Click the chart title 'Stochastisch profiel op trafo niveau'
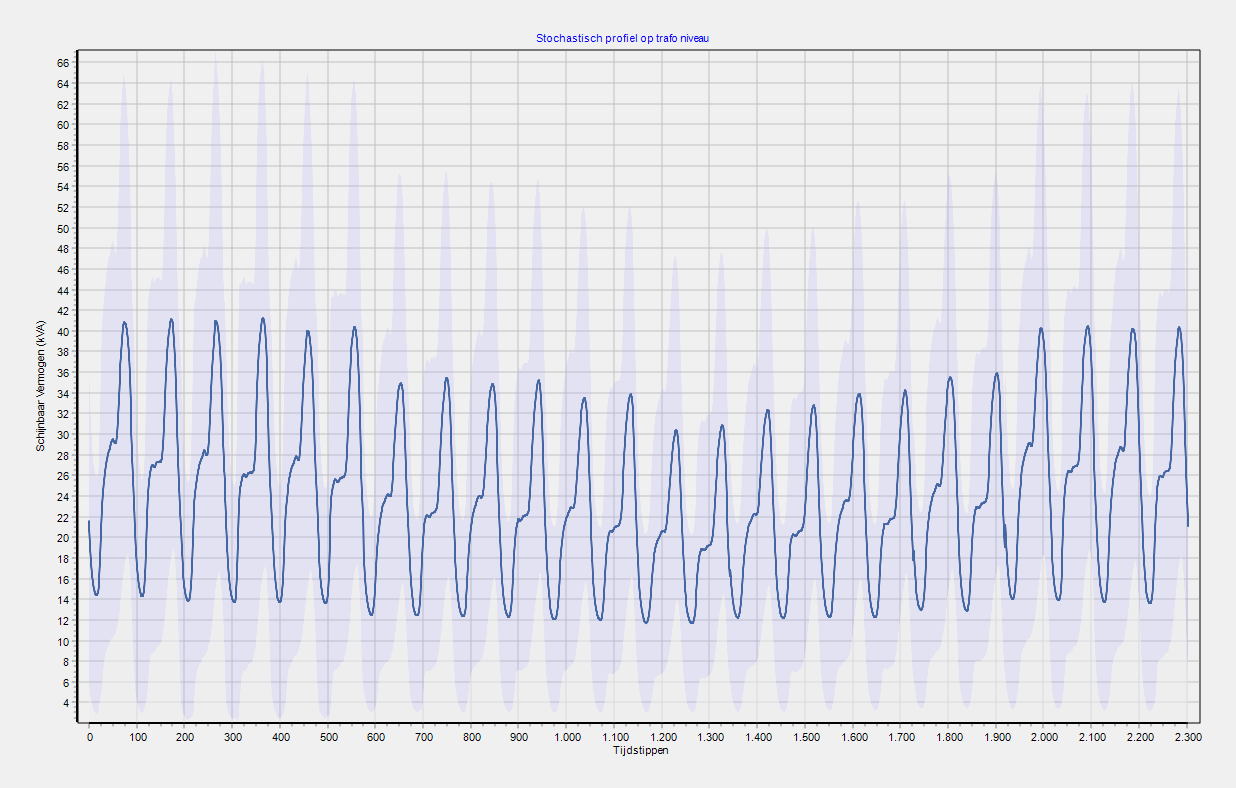This screenshot has height=788, width=1236. (623, 38)
